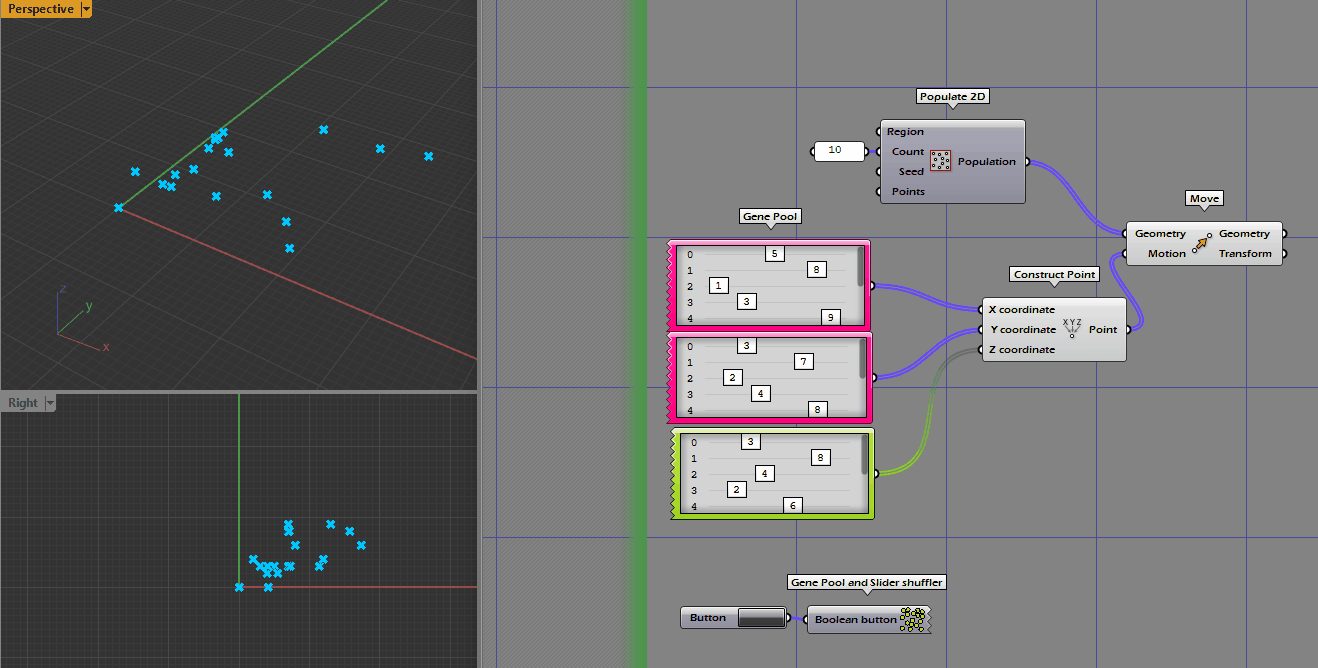The image size is (1318, 668).
Task: Select slider 8 in row 4 of lower pink Gene Pool
Action: click(818, 409)
